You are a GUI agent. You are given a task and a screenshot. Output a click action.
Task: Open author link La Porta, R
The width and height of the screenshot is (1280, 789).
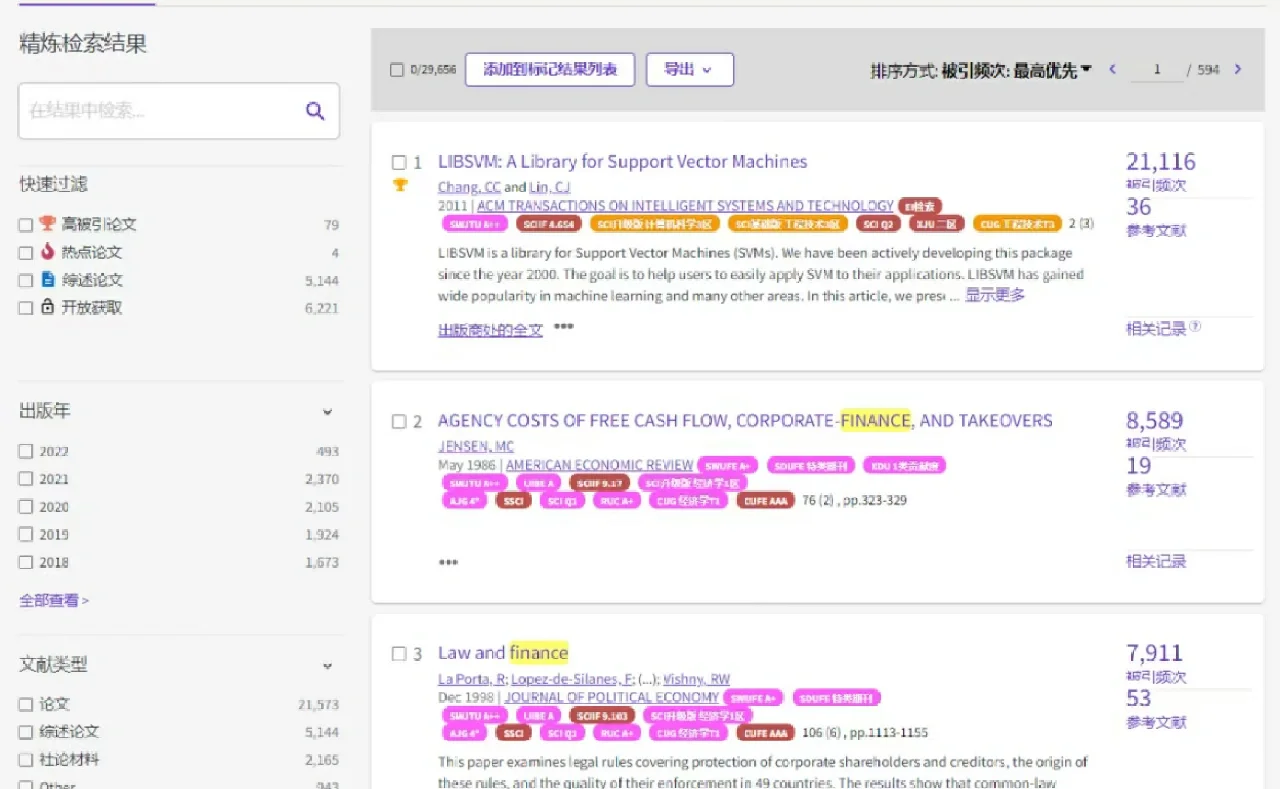[472, 679]
